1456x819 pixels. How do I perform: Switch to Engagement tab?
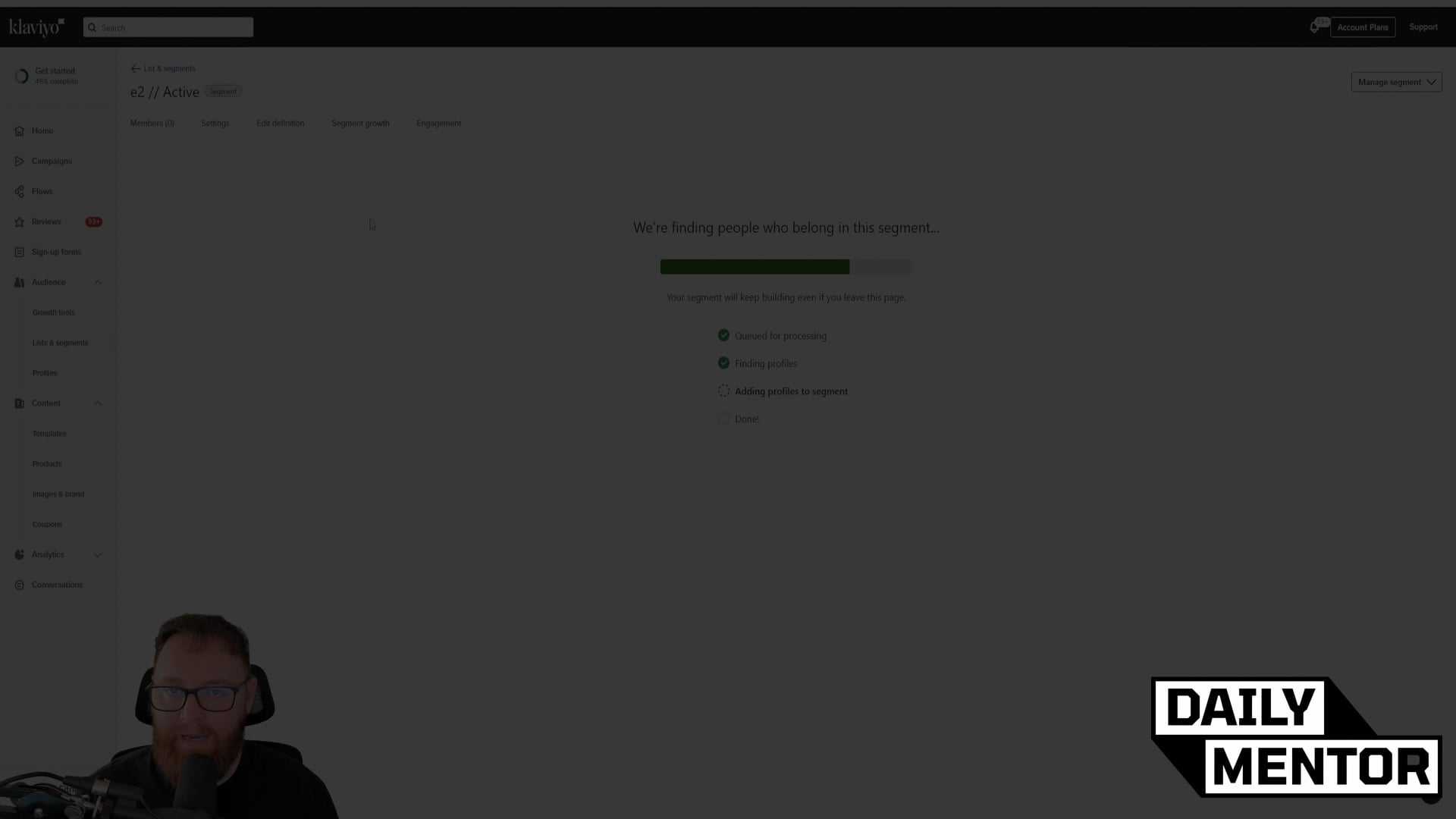[x=438, y=122]
